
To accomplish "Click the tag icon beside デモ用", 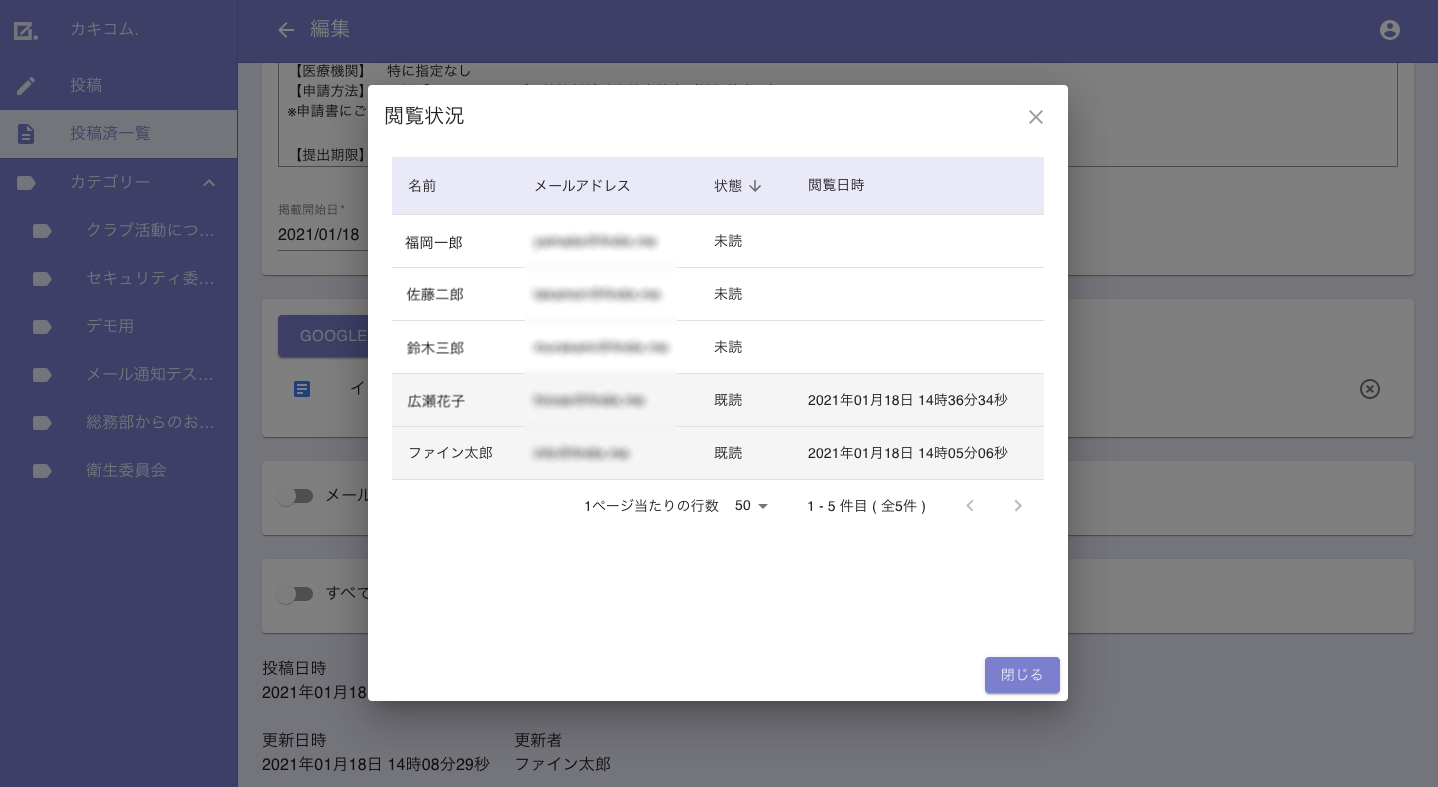I will pos(42,327).
